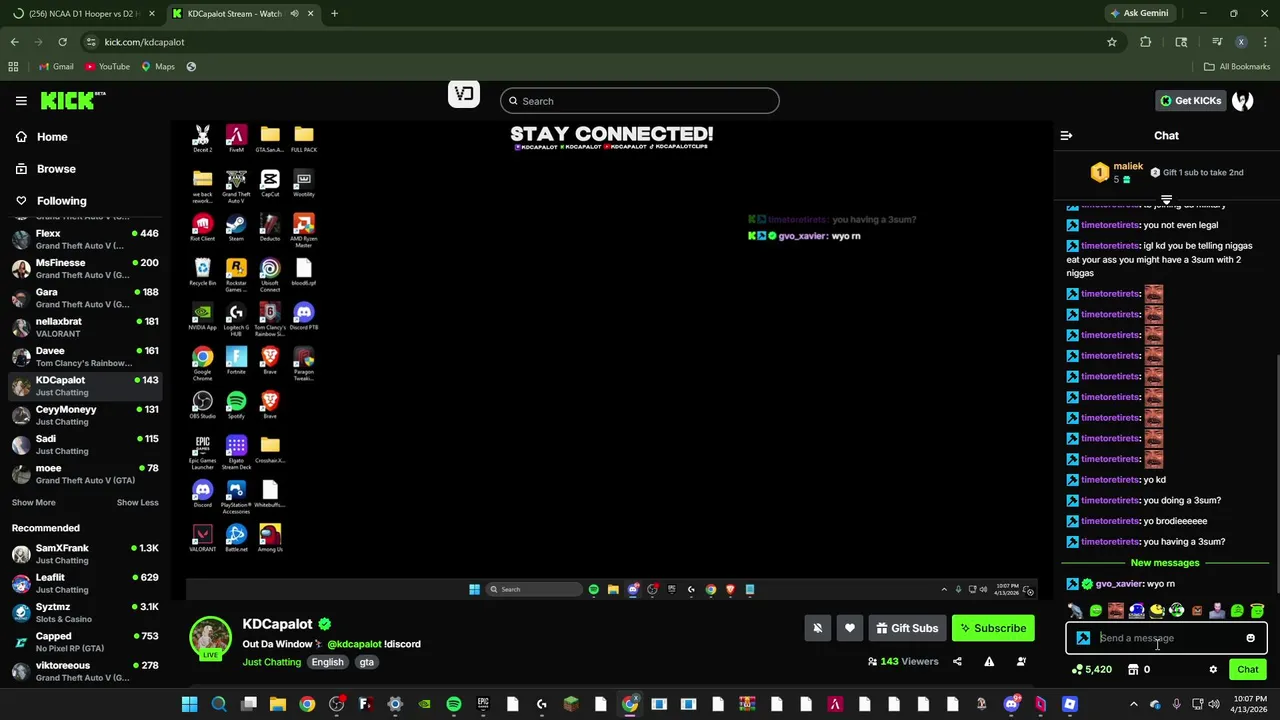Image resolution: width=1280 pixels, height=720 pixels.
Task: Open a new Chrome tab
Action: coord(334,13)
